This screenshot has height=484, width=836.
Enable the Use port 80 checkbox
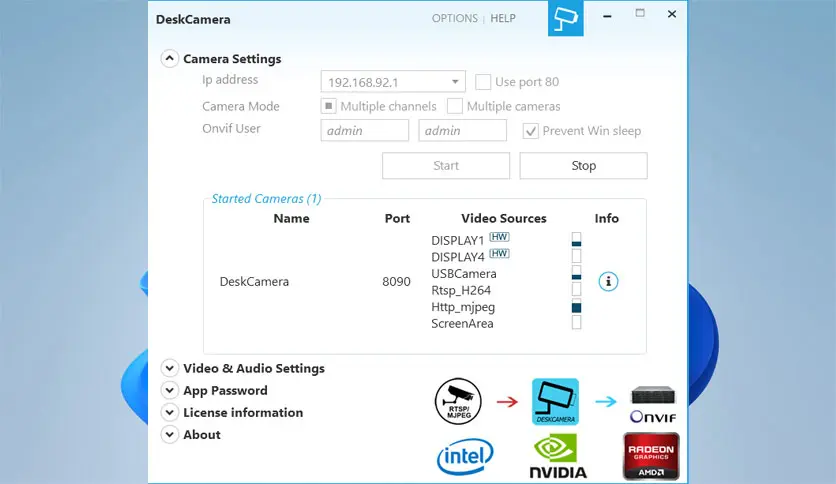(x=483, y=82)
